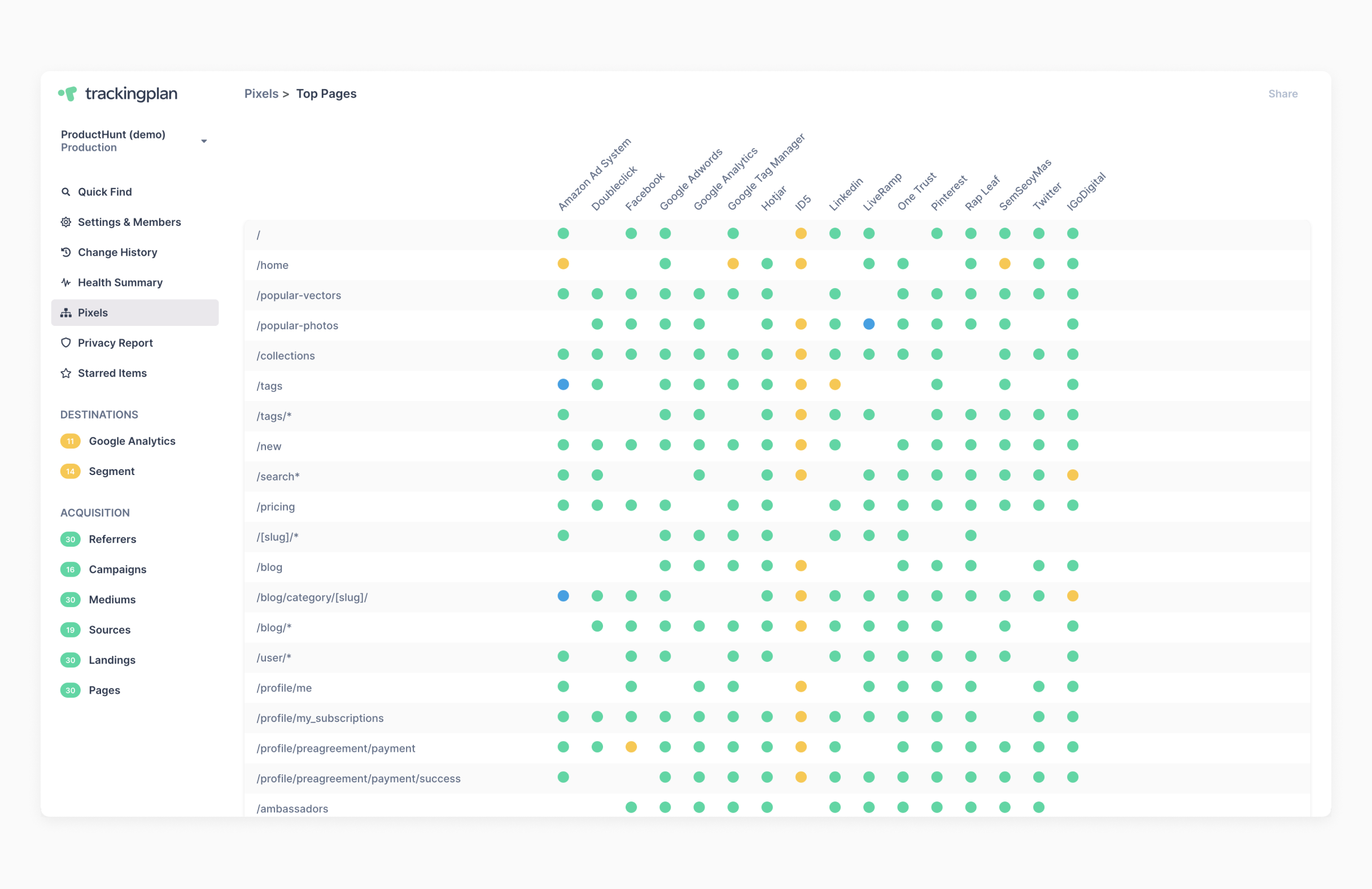
Task: Open Settings & Members
Action: tap(129, 222)
